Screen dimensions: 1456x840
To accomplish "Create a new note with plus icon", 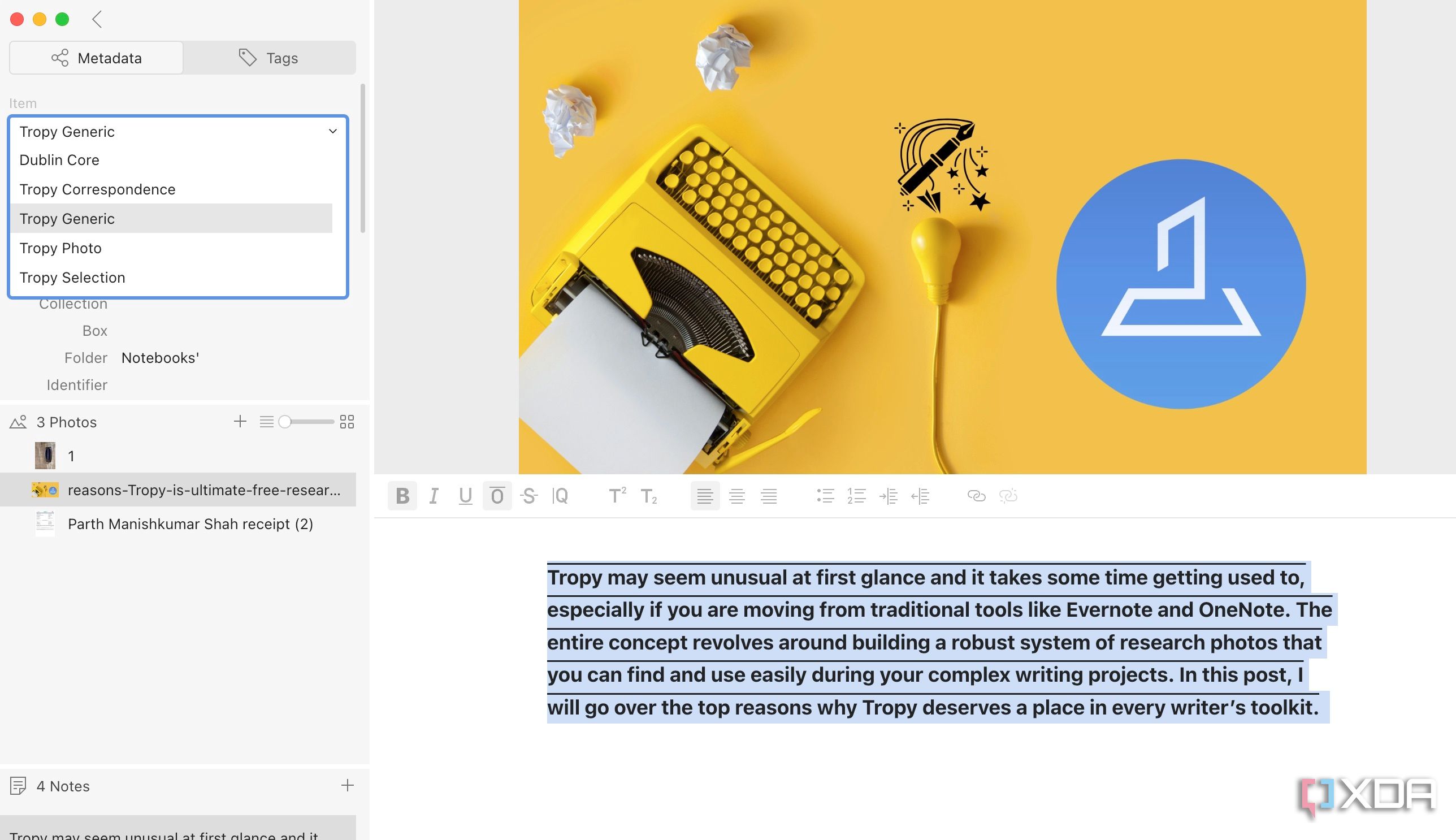I will [x=347, y=785].
